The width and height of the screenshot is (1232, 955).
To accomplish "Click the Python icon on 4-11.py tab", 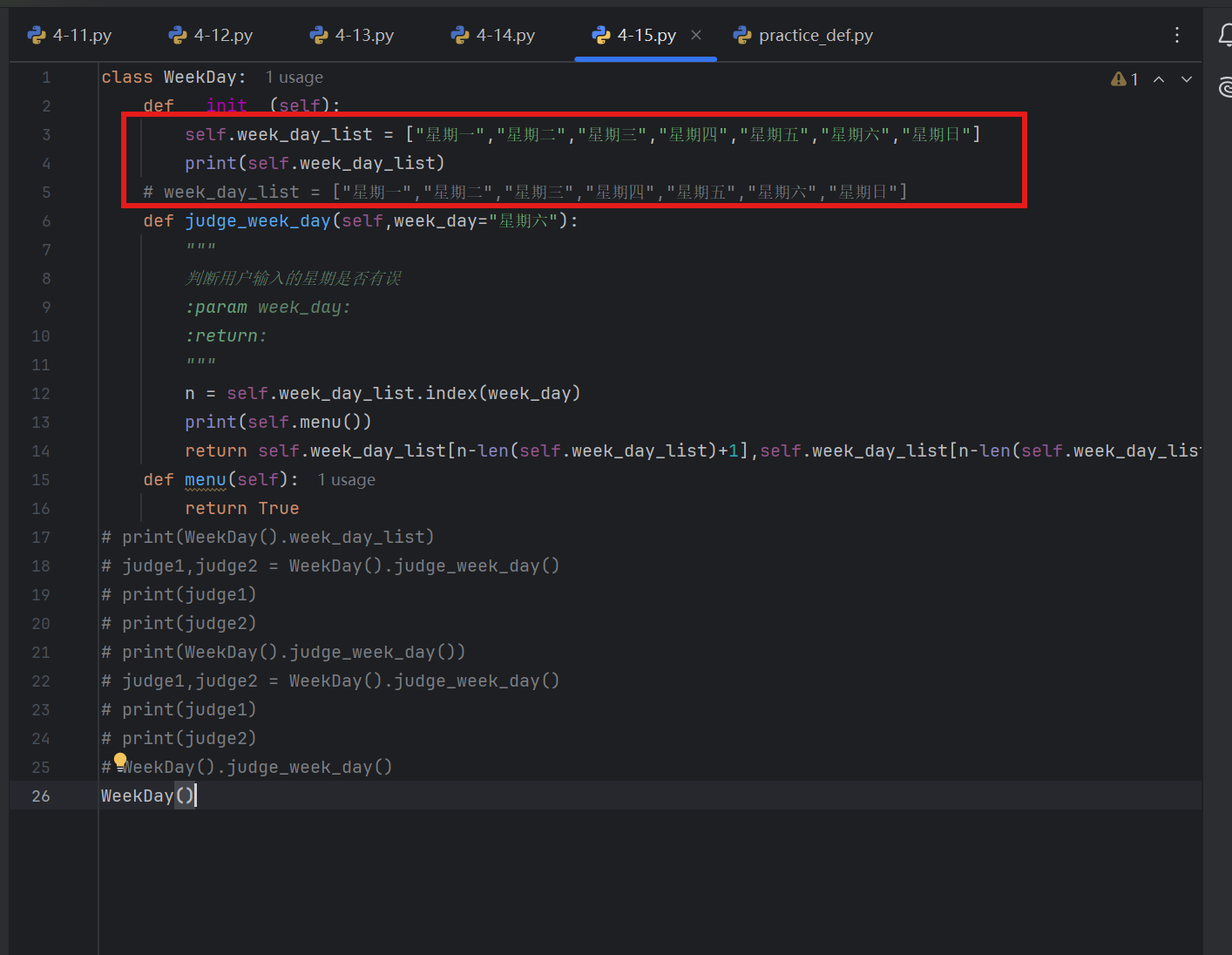I will pyautogui.click(x=37, y=35).
